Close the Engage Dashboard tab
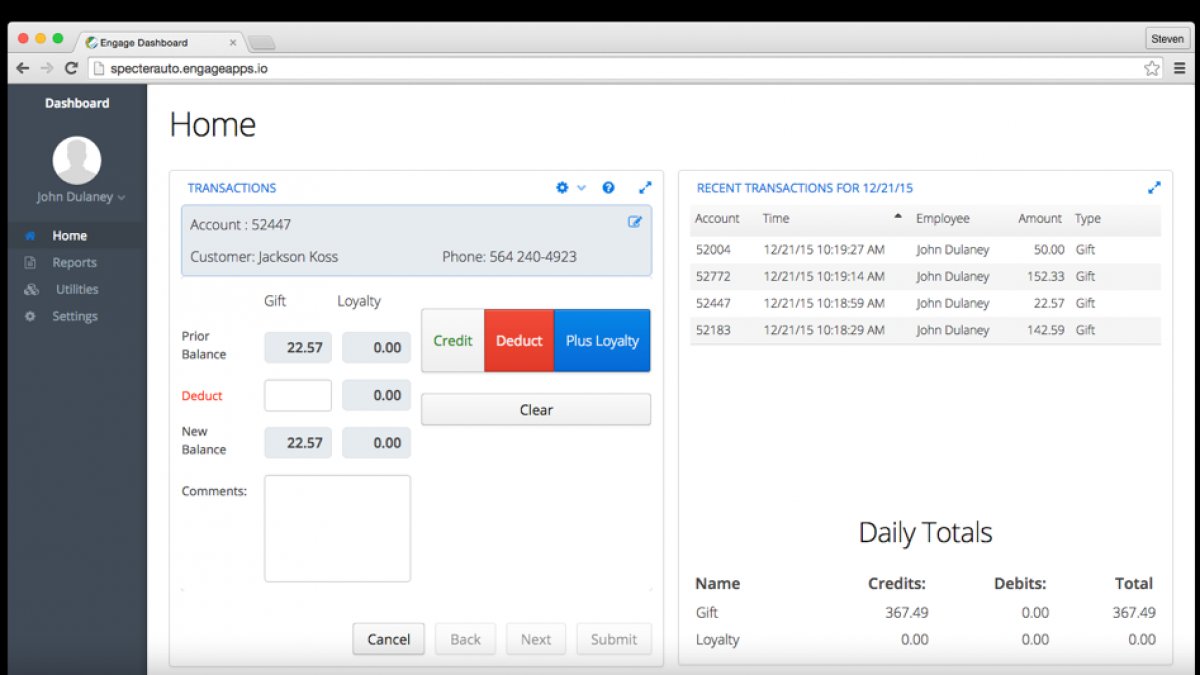Viewport: 1200px width, 675px height. pyautogui.click(x=233, y=42)
